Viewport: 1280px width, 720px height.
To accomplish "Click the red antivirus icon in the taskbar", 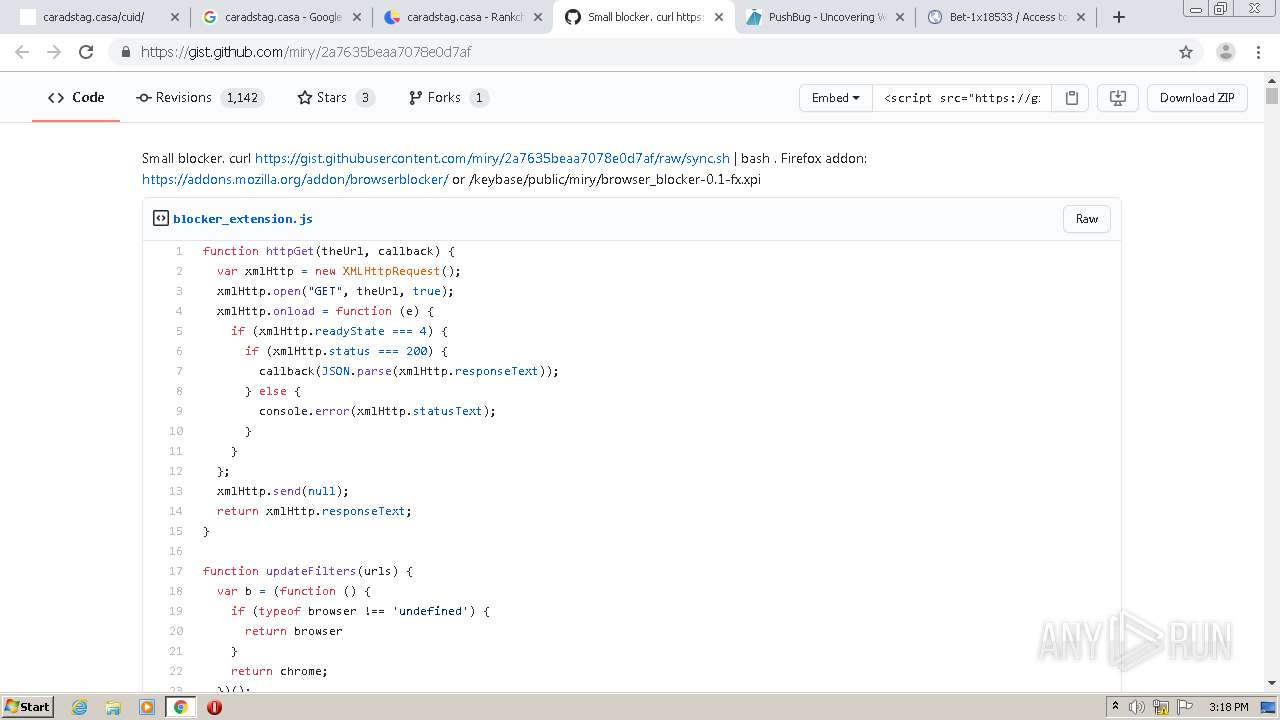I will coord(214,707).
